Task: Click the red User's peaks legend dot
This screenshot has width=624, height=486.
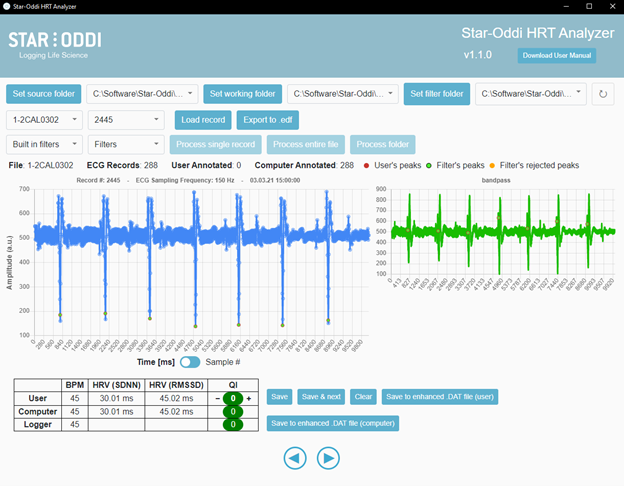Action: click(x=366, y=166)
